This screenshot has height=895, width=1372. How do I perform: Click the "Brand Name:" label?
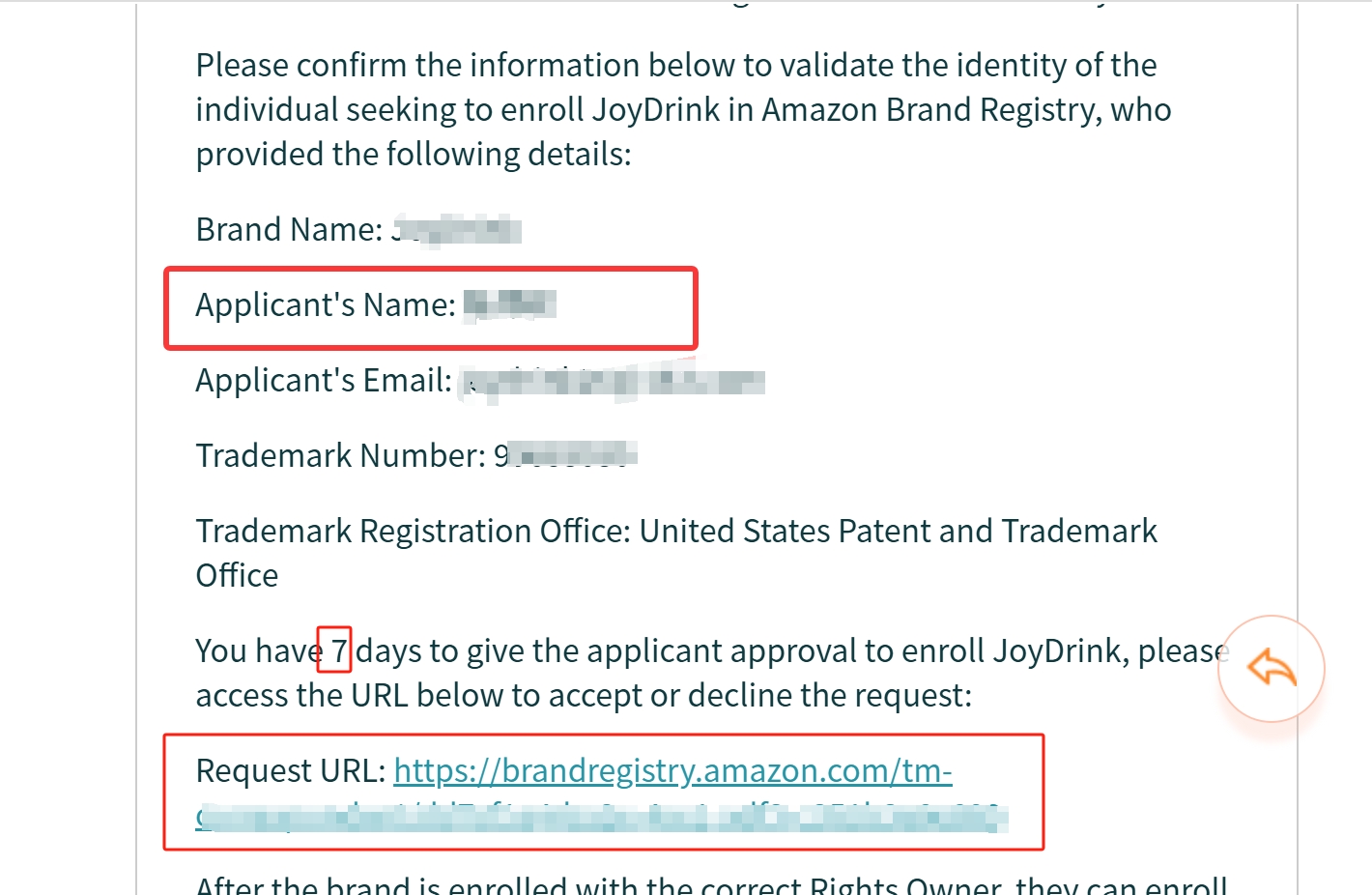pos(289,230)
